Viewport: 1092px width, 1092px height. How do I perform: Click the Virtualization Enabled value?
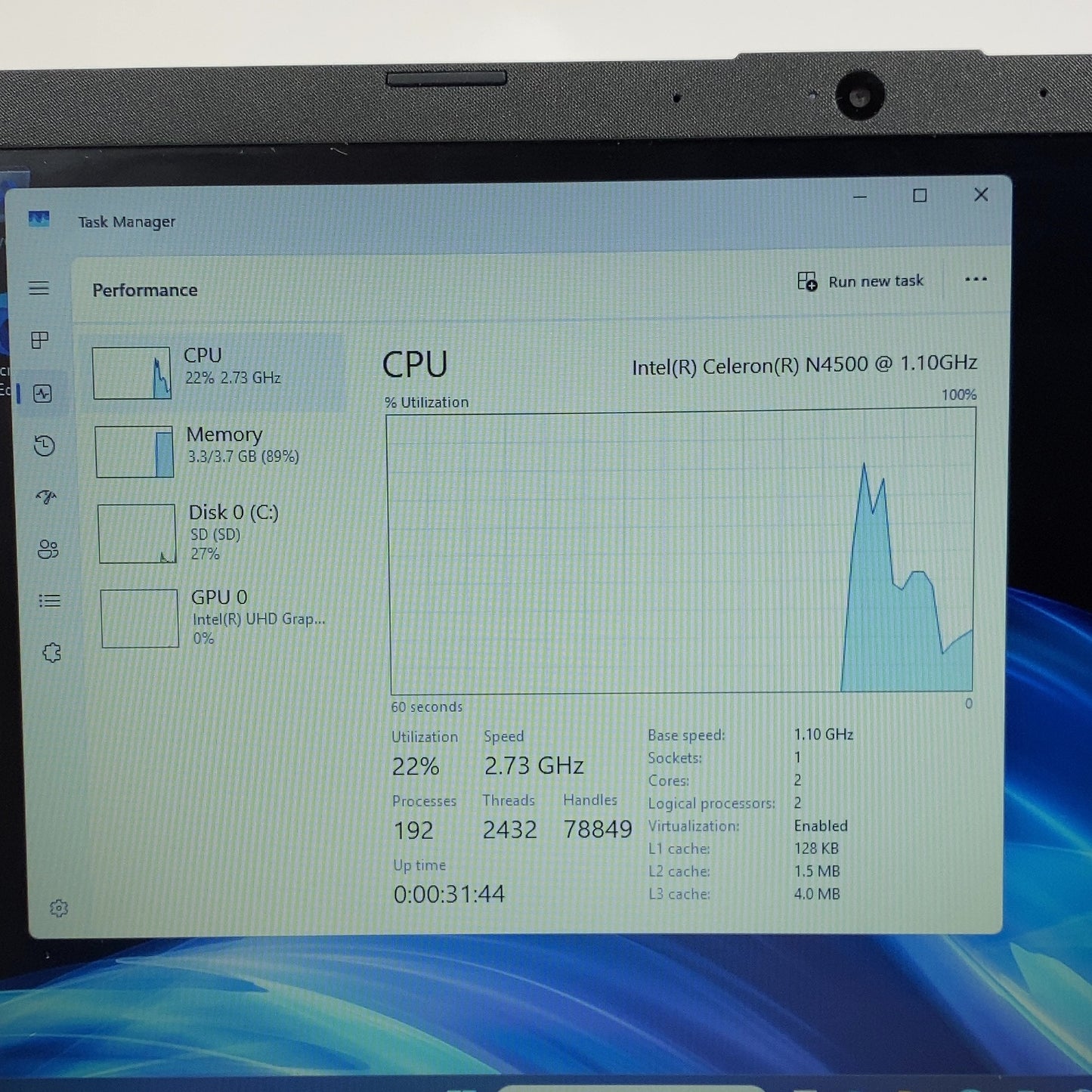821,826
